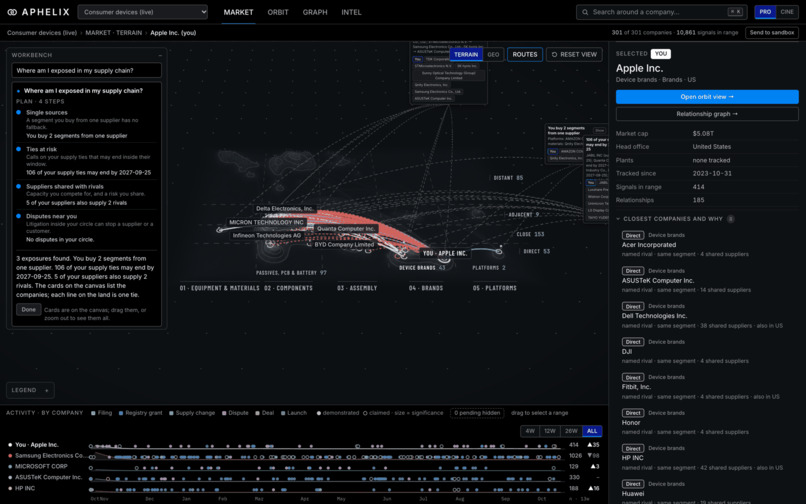Click the Direct badge for DJI
Viewport: 806px width, 504px height.
point(633,342)
